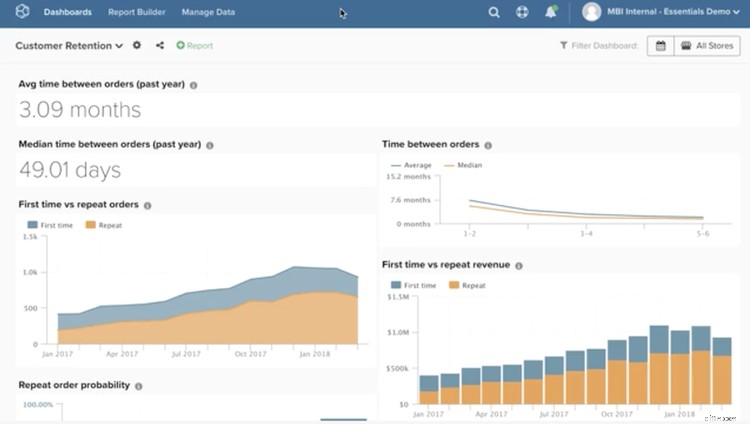Open the Manage Data menu
Image resolution: width=750 pixels, height=424 pixels.
(208, 13)
